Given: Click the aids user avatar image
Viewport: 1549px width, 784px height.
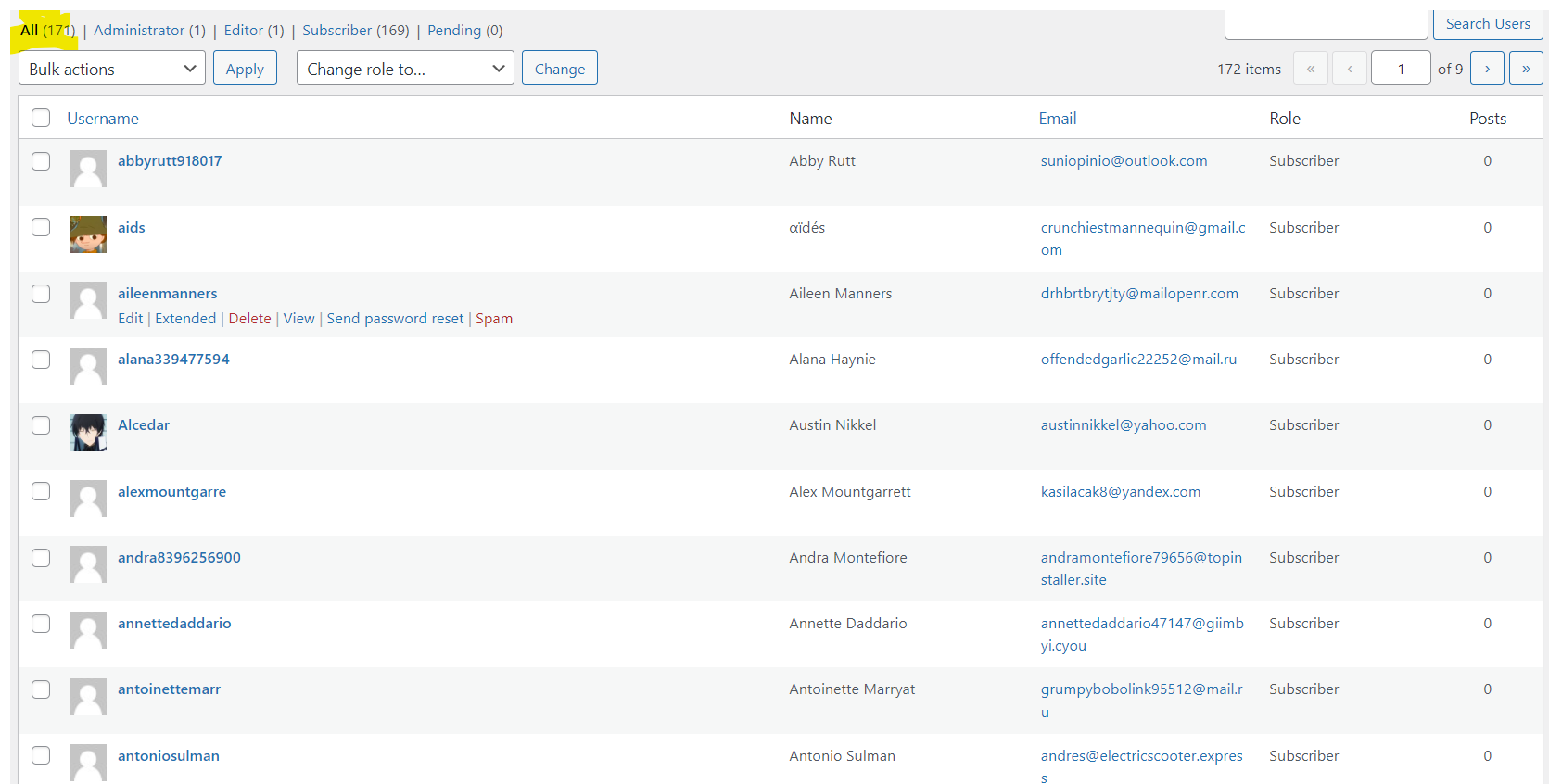Looking at the screenshot, I should pyautogui.click(x=88, y=234).
